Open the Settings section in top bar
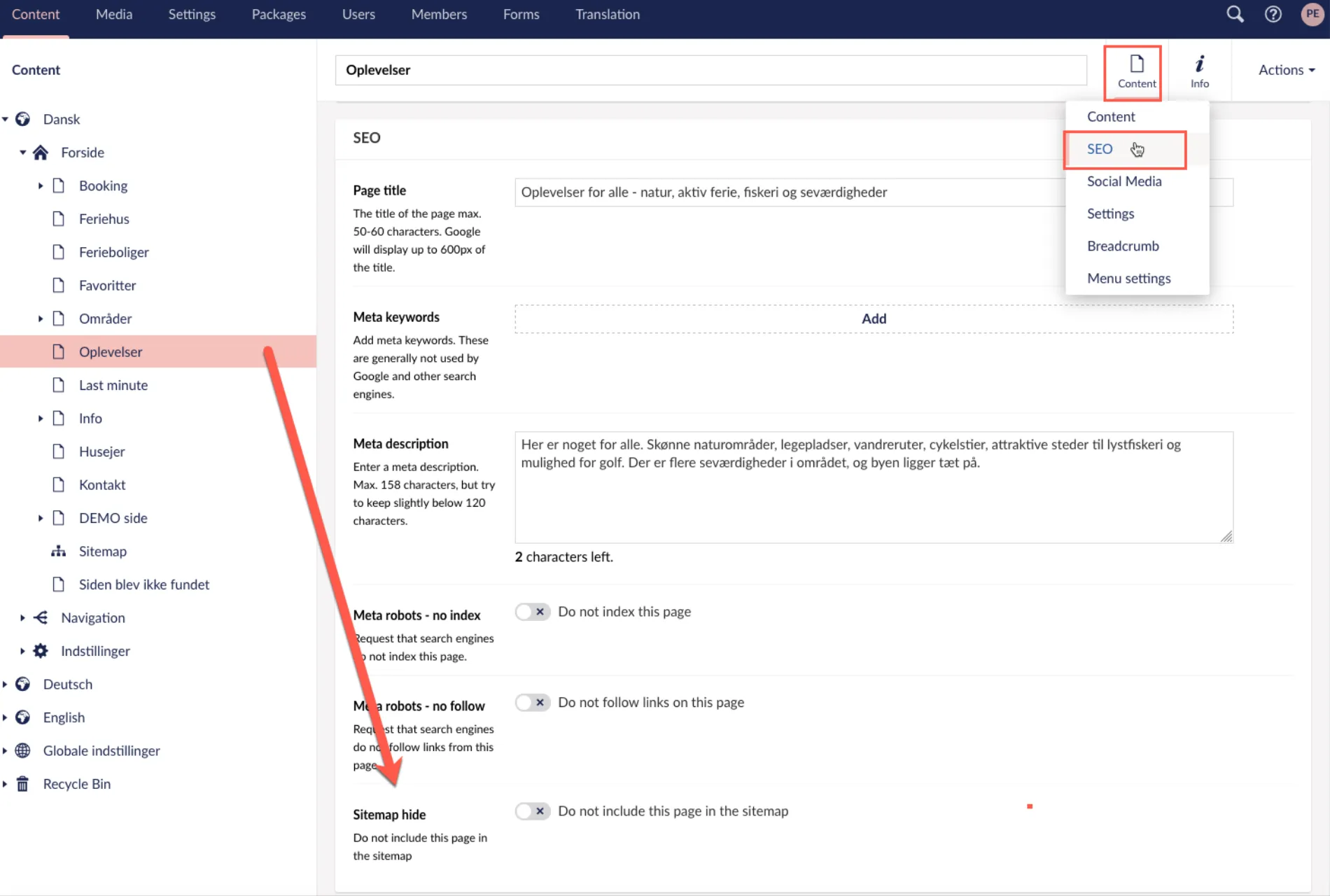1330x896 pixels. [192, 14]
